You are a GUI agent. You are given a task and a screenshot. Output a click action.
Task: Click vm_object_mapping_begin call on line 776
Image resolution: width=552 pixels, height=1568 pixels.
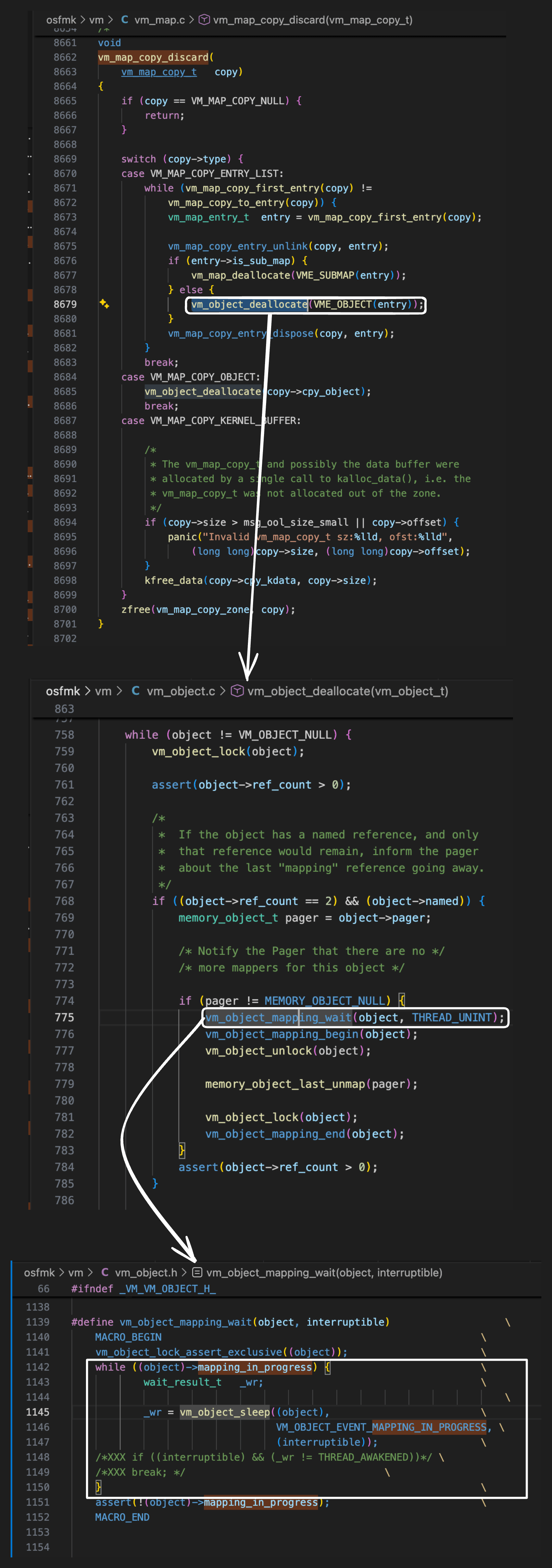pos(282,1033)
